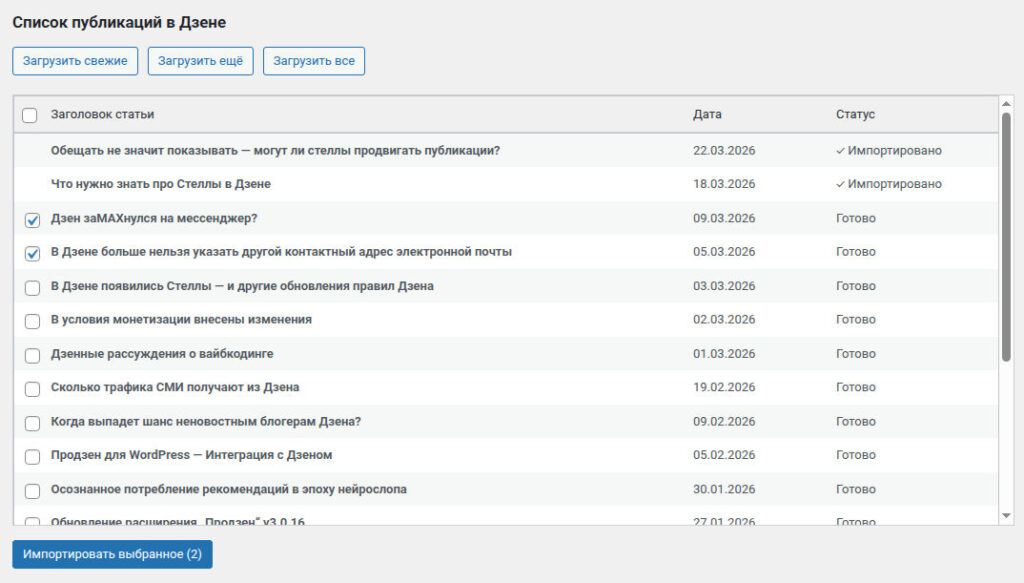The image size is (1024, 583).
Task: Click the "Статус" column header
Action: 855,115
